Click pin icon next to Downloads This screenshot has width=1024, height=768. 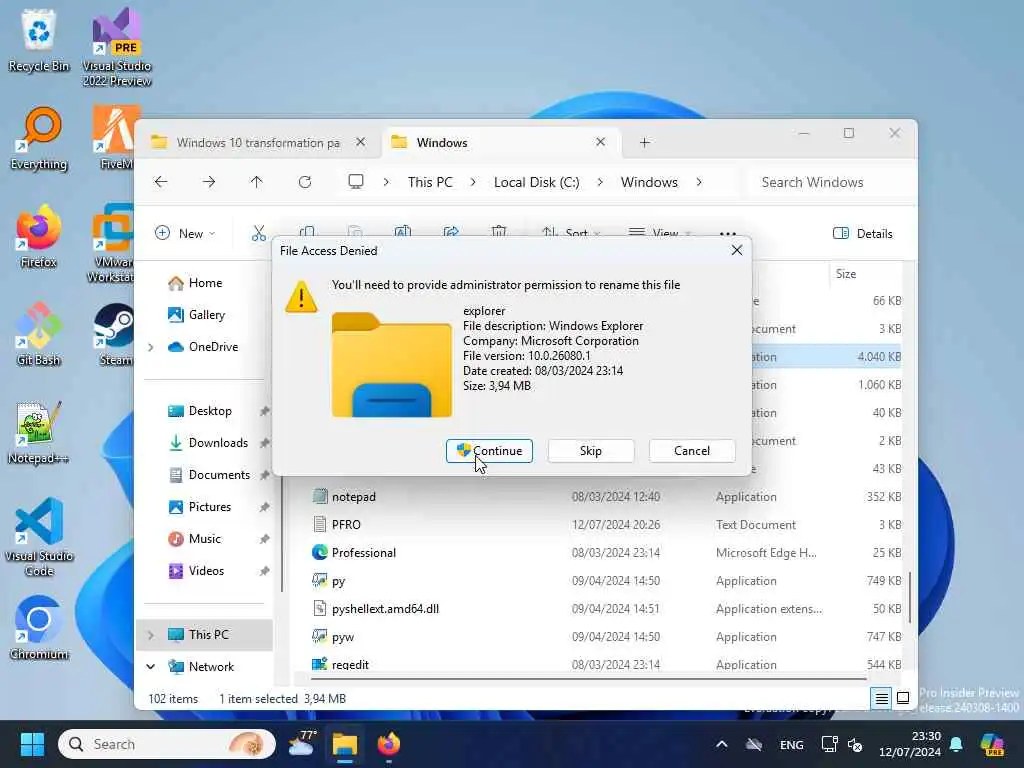[x=264, y=443]
